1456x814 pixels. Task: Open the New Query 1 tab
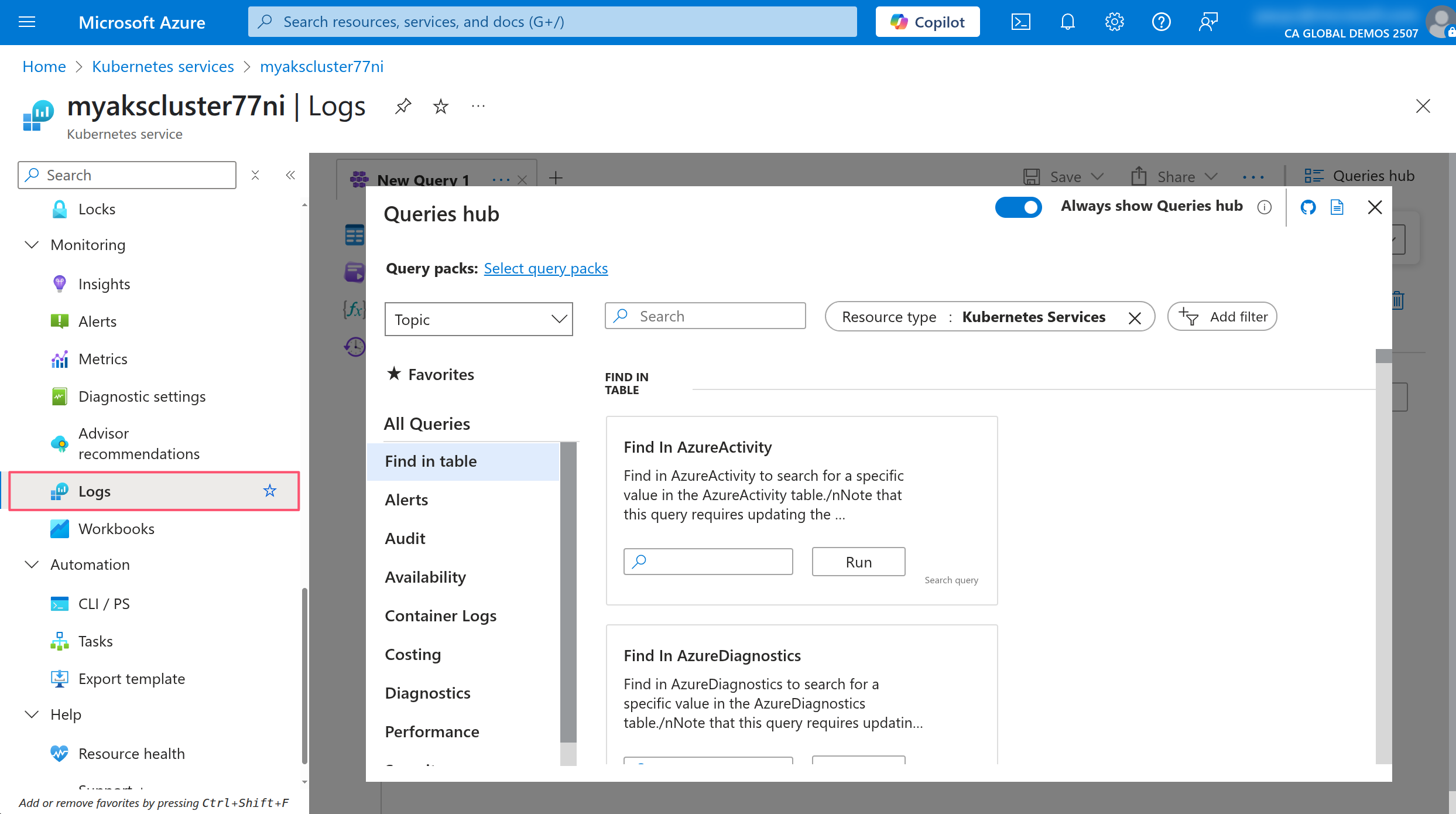423,180
